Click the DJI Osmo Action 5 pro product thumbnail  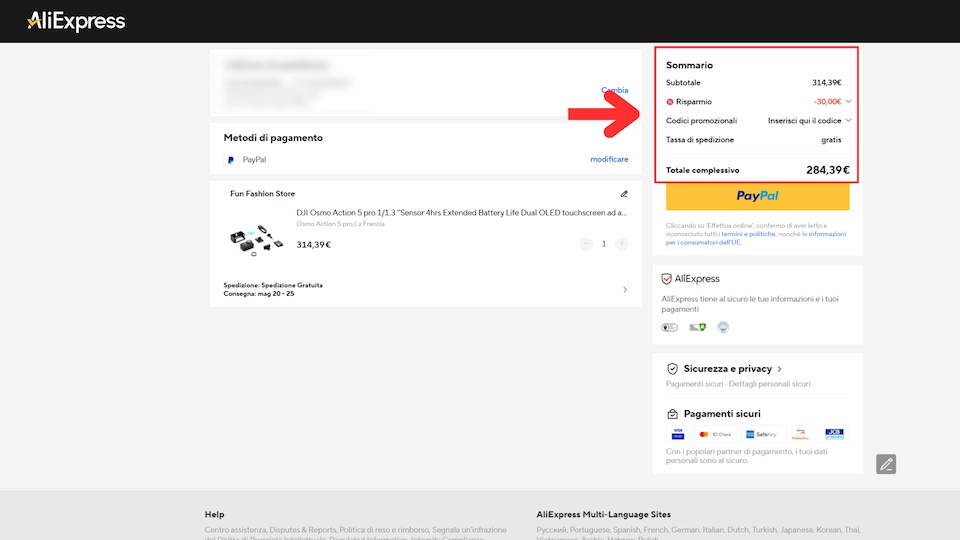coord(257,239)
